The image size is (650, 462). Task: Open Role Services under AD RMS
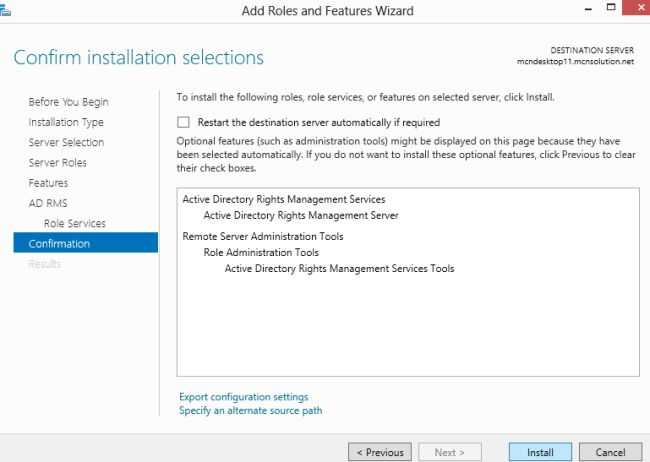74,223
